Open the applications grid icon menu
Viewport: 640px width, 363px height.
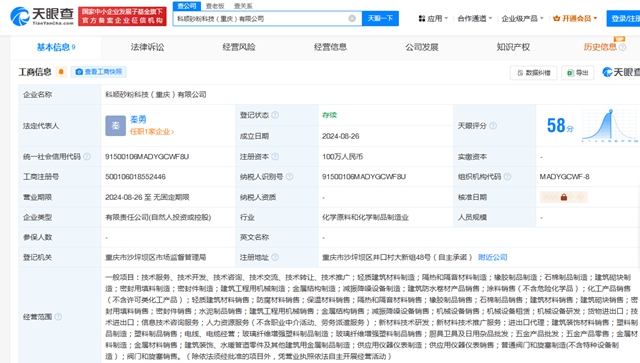point(422,18)
